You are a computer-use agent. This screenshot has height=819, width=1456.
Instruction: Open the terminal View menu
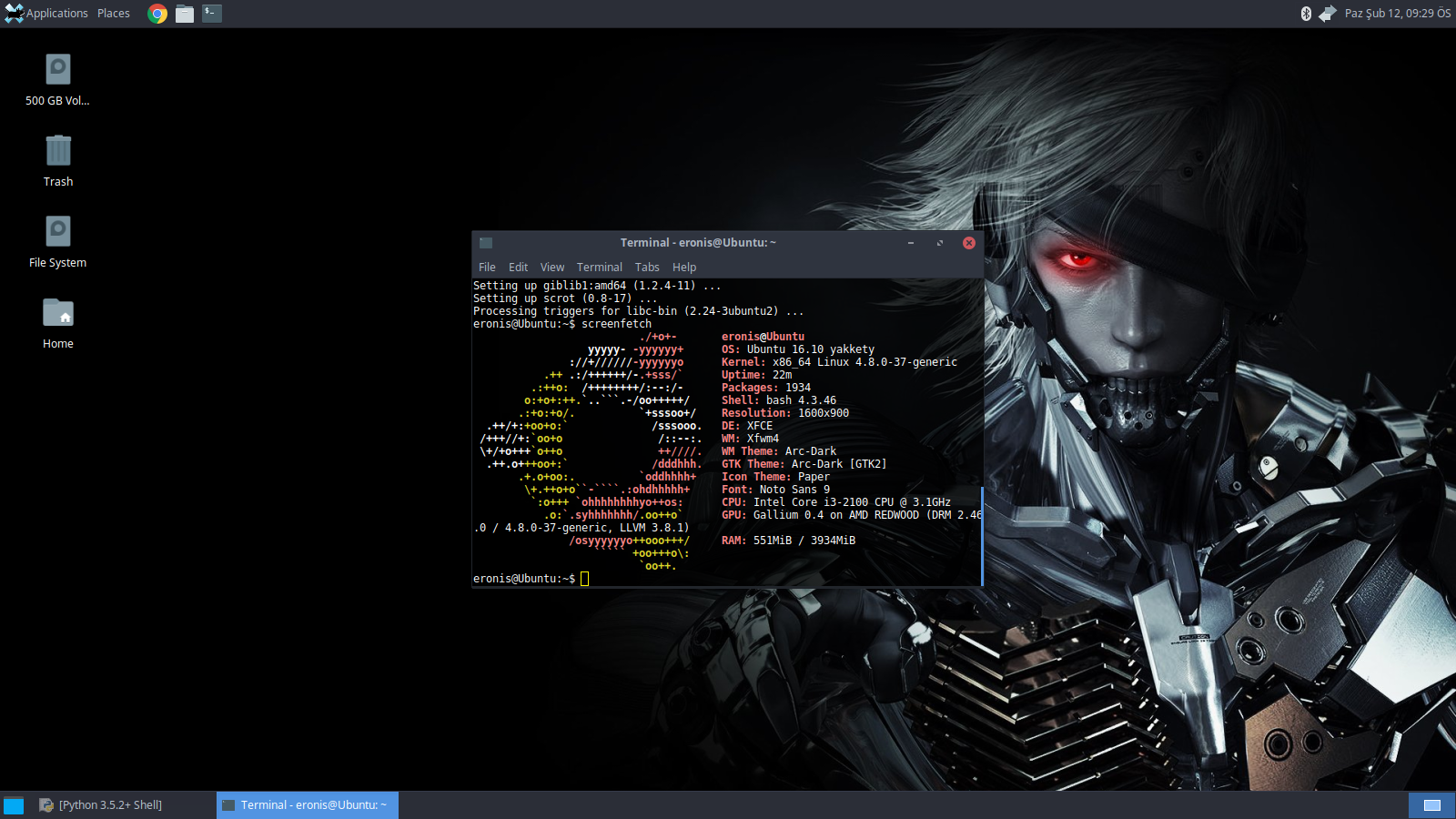coord(552,268)
